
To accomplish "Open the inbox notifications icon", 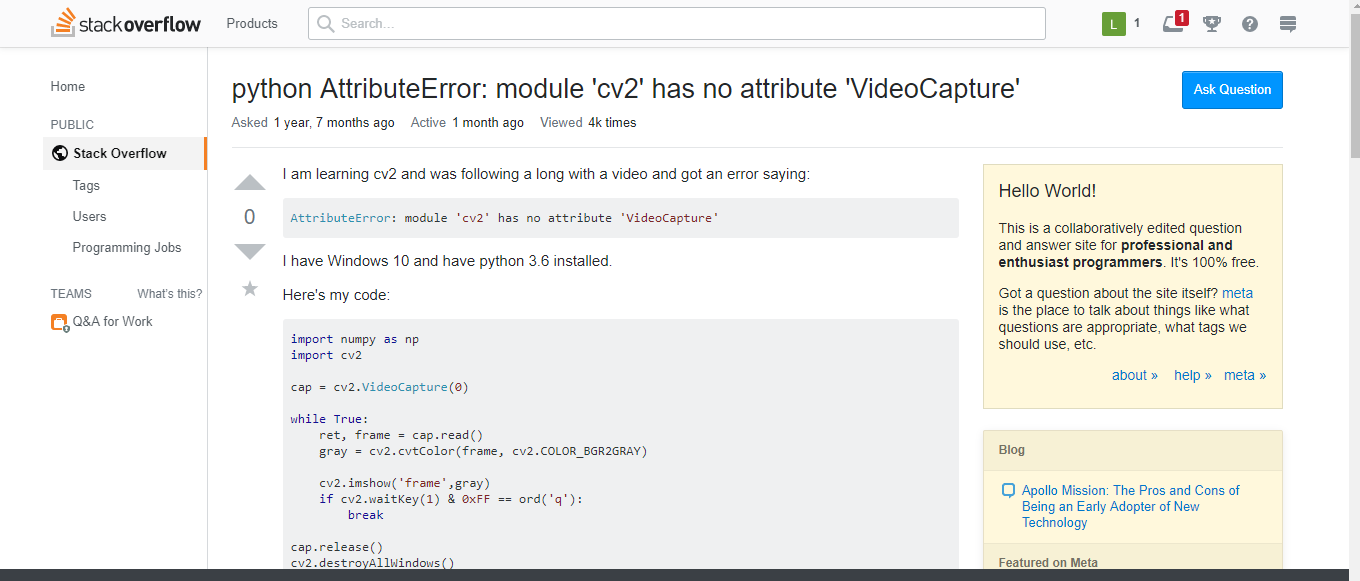I will coord(1174,23).
